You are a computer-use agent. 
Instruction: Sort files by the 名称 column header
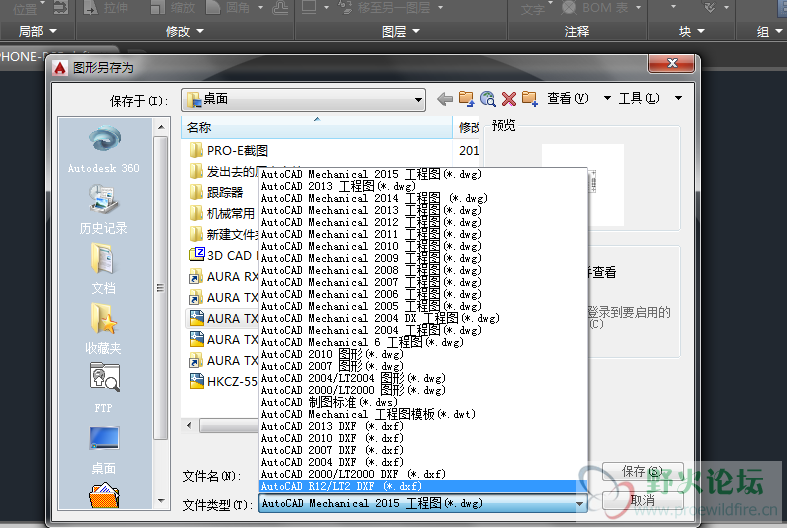coord(317,127)
